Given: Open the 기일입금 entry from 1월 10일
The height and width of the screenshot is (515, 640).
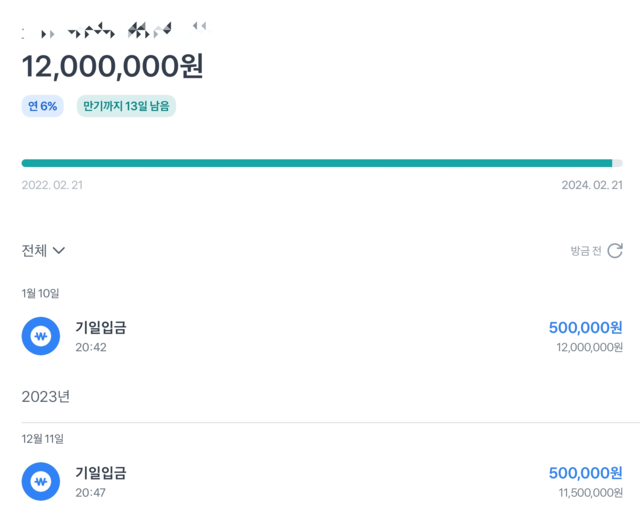Looking at the screenshot, I should pos(101,327).
